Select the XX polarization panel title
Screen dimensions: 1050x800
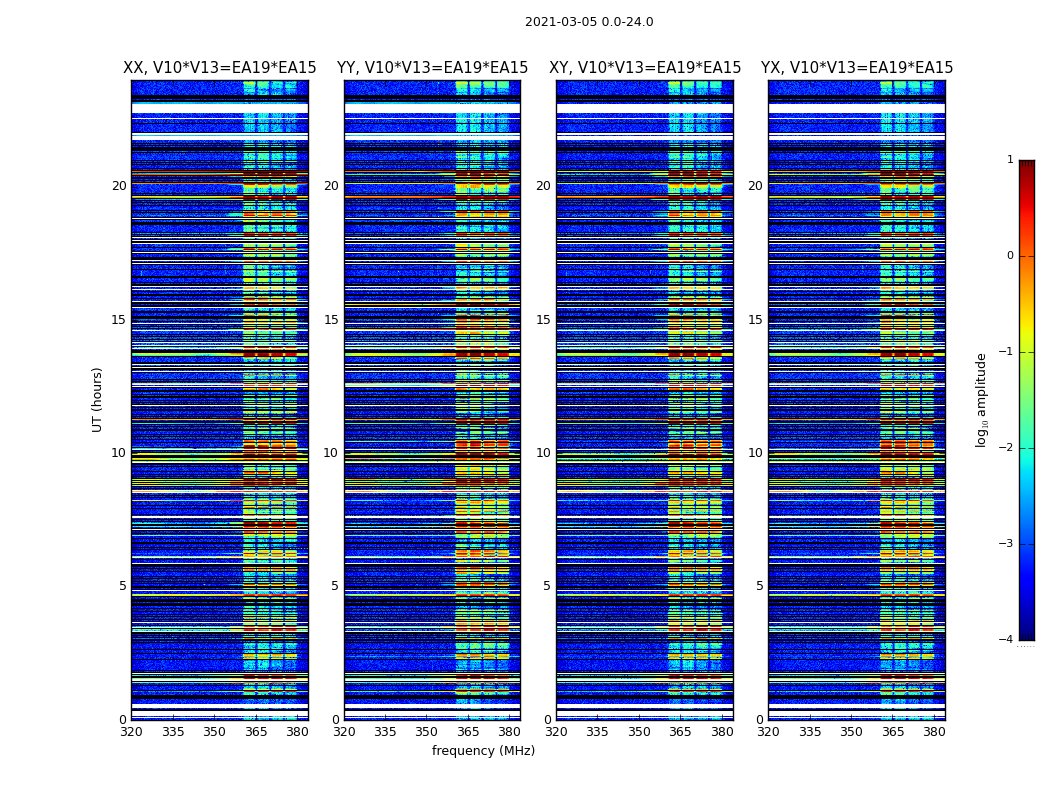219,68
